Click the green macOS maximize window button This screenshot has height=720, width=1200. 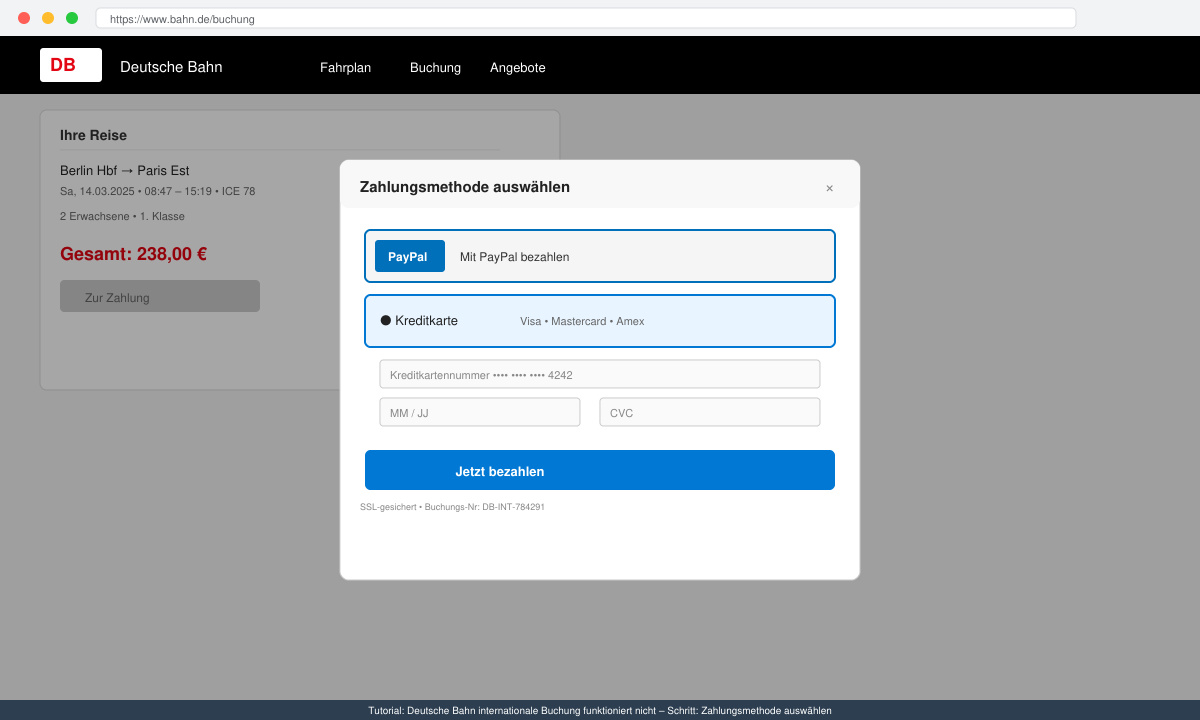[x=72, y=18]
